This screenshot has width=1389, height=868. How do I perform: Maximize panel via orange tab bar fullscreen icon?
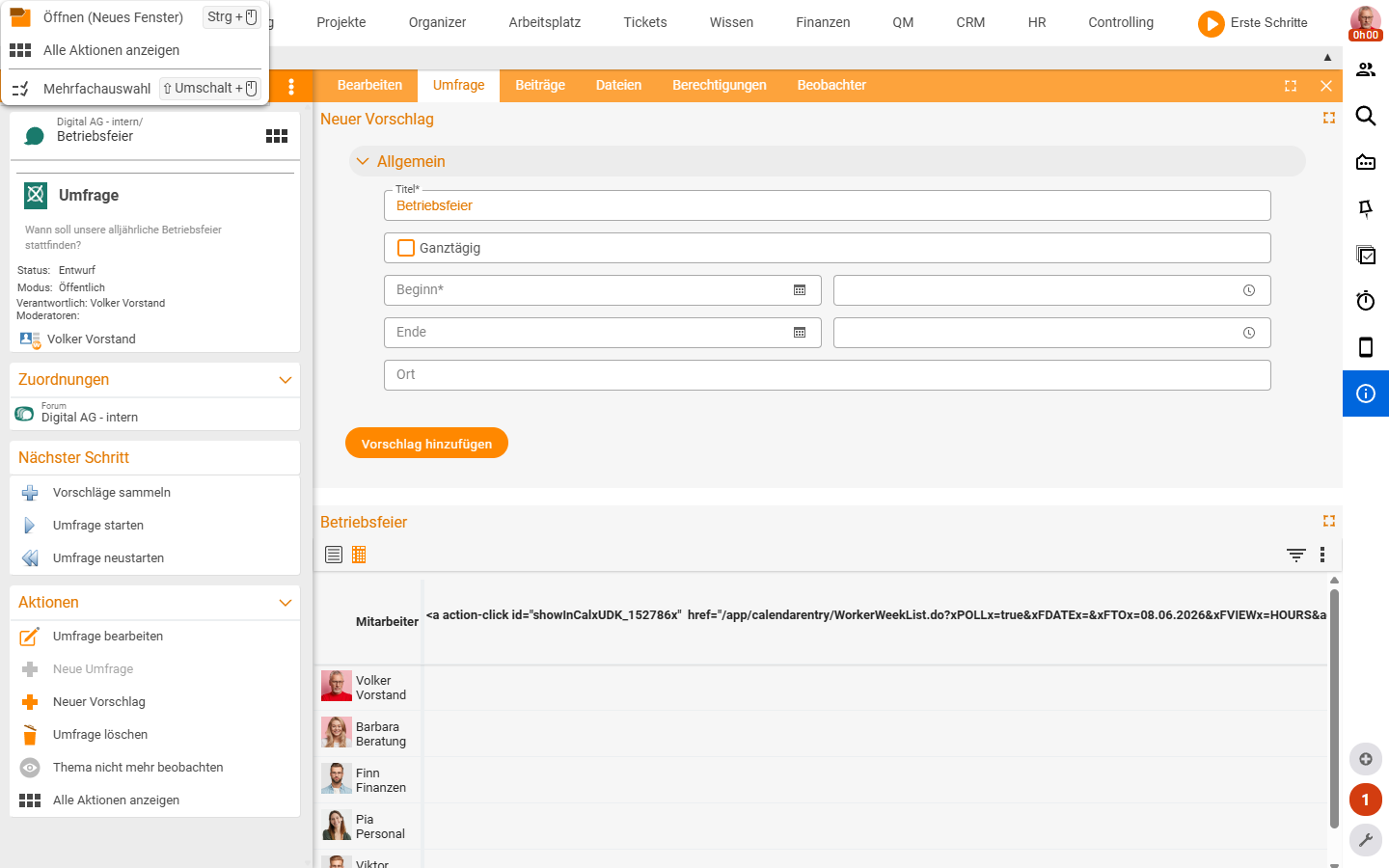coord(1291,86)
